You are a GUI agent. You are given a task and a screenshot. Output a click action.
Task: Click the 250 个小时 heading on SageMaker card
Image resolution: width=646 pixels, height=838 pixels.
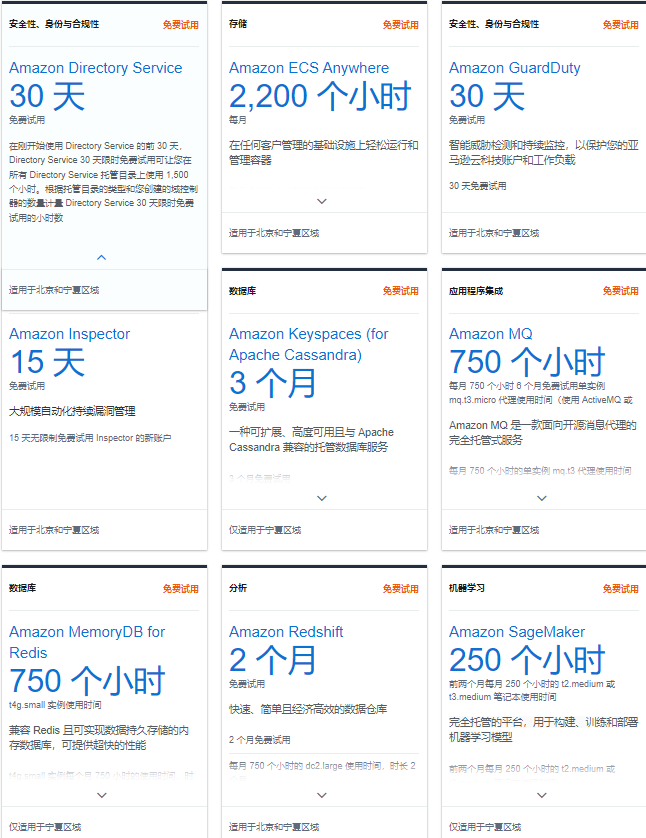pos(527,660)
